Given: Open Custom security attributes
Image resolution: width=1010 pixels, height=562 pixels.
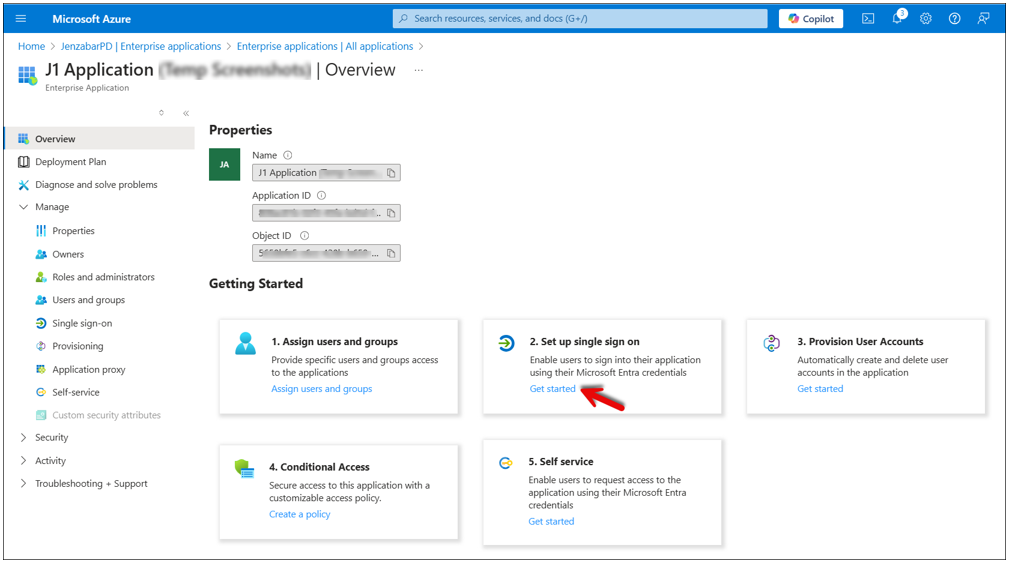Looking at the screenshot, I should [99, 415].
